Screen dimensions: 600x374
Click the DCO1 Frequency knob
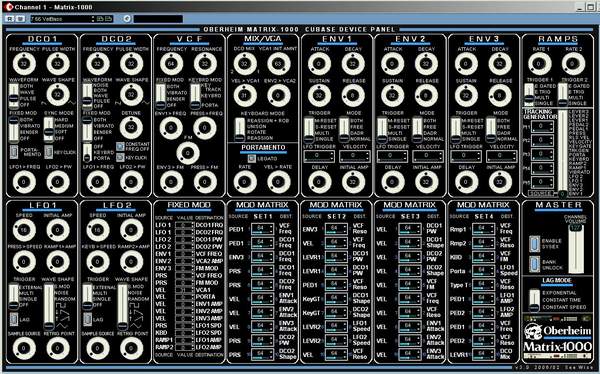point(24,64)
